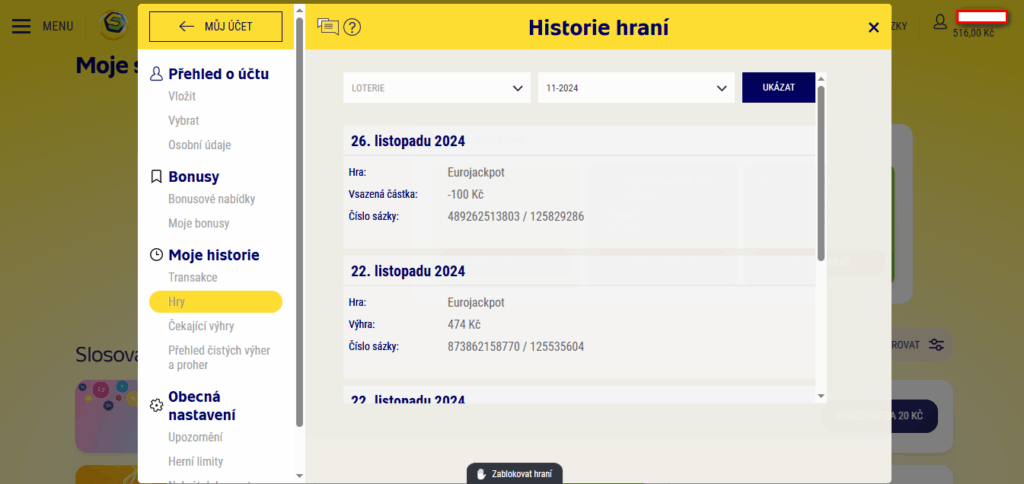Click Eurojackpot in the 26. listopadu entry
Image resolution: width=1024 pixels, height=484 pixels.
click(476, 173)
